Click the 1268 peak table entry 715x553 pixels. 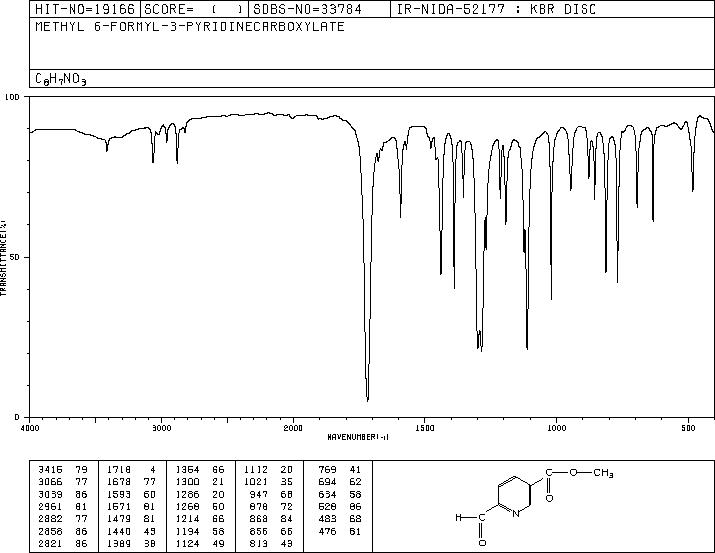click(x=187, y=506)
